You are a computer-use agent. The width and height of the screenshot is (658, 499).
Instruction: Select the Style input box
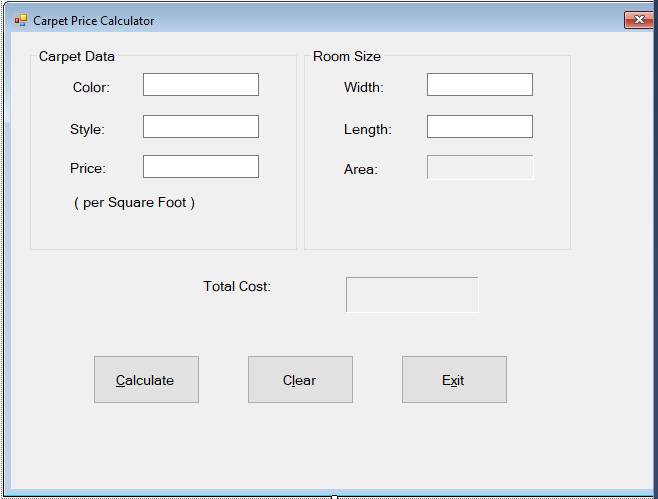[x=201, y=127]
